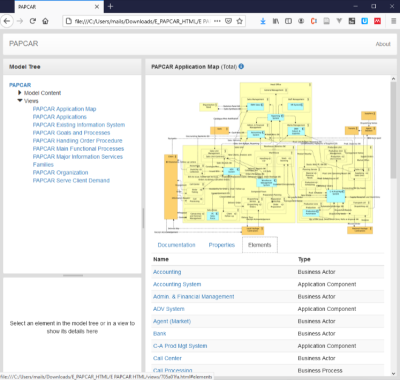Click the Name column header

coord(161,259)
